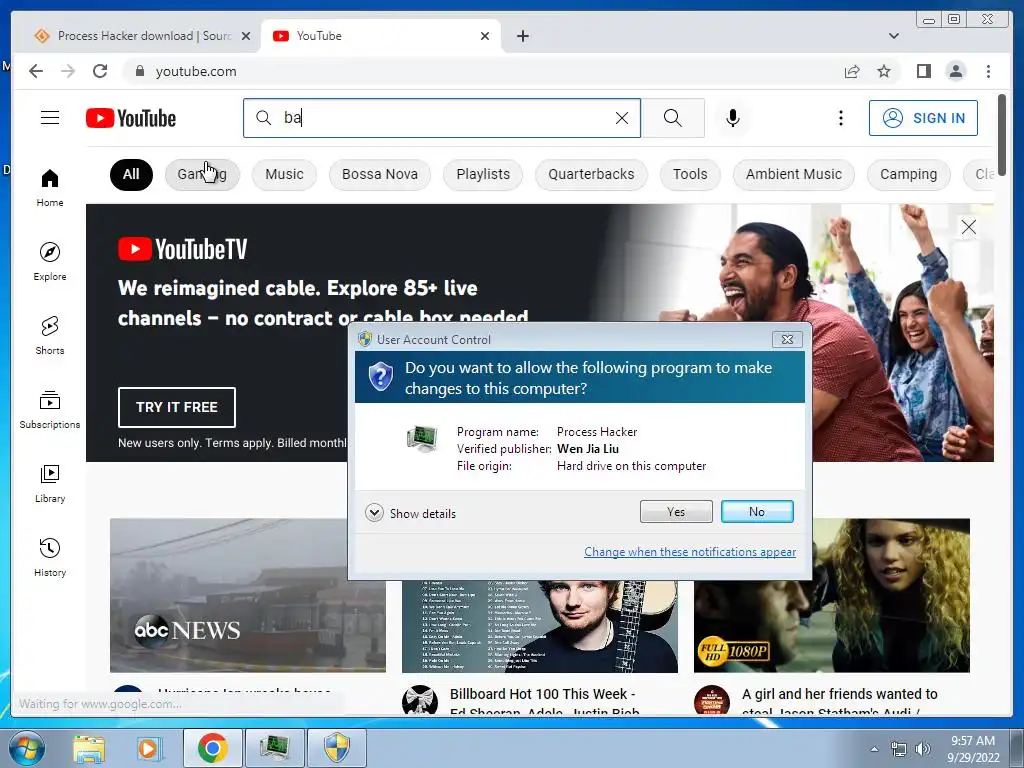The width and height of the screenshot is (1024, 768).
Task: Click TRY IT FREE button
Action: (176, 407)
